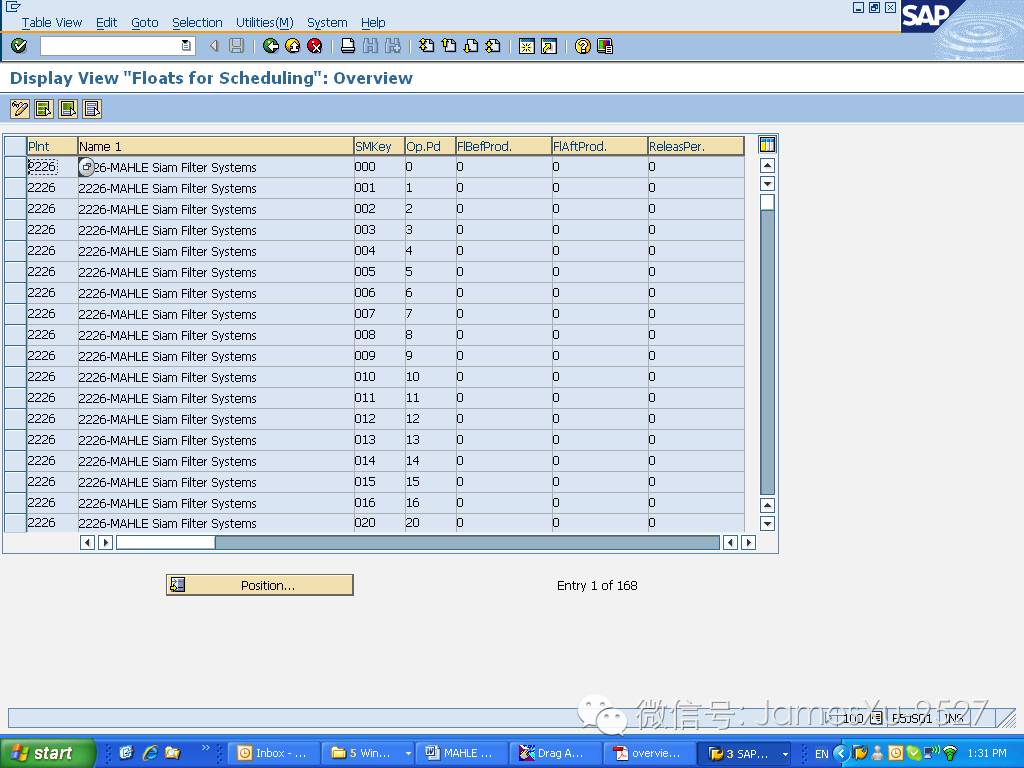Click the Select All entries icon
The width and height of the screenshot is (1024, 768).
[44, 109]
